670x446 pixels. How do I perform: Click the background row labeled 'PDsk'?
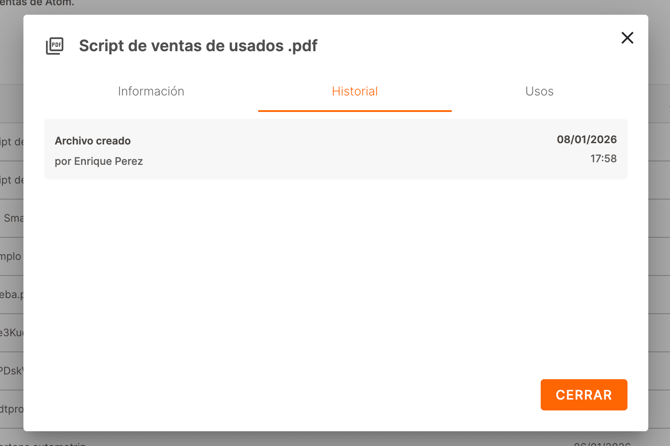coord(11,370)
